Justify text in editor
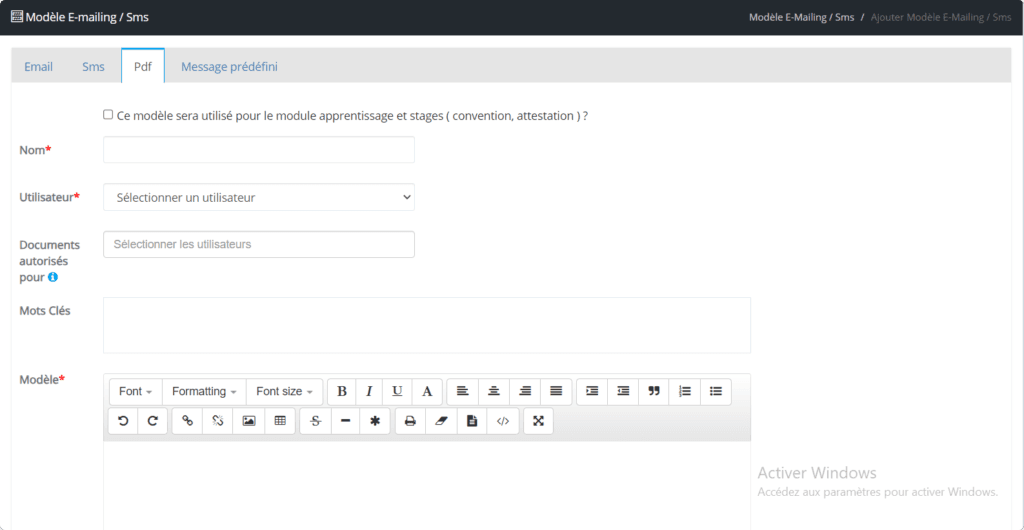This screenshot has height=530, width=1024. [556, 392]
